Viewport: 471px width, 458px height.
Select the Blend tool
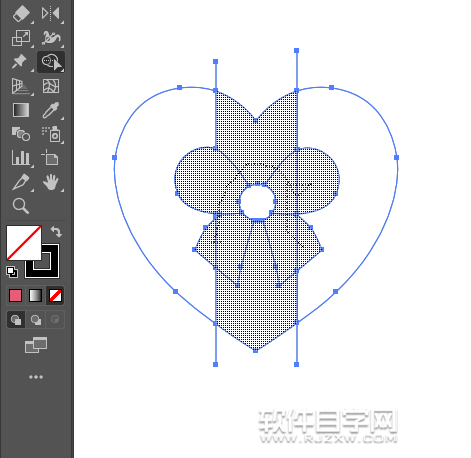point(21,134)
